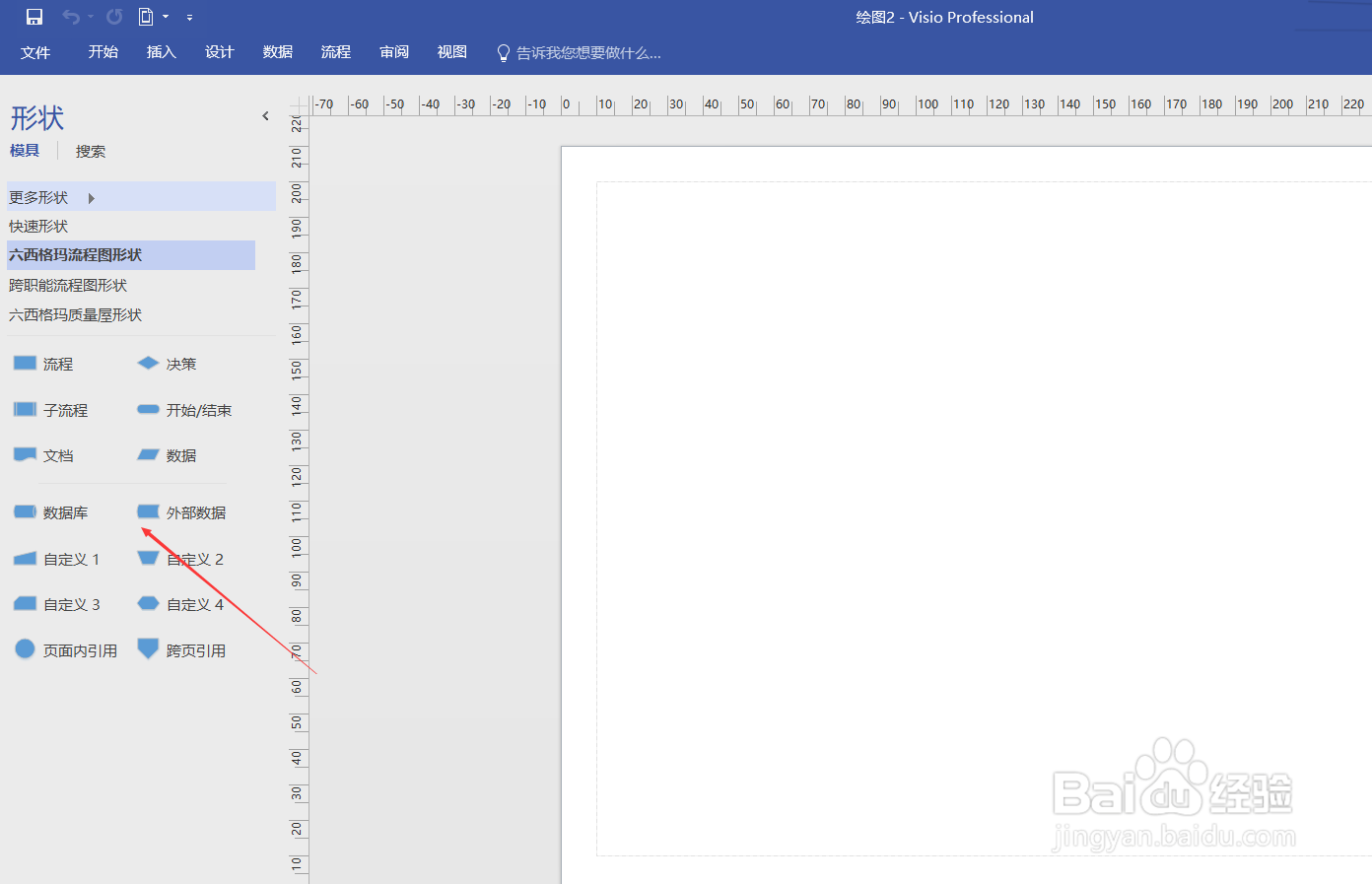Click the 开始/结束 shape label

click(199, 411)
